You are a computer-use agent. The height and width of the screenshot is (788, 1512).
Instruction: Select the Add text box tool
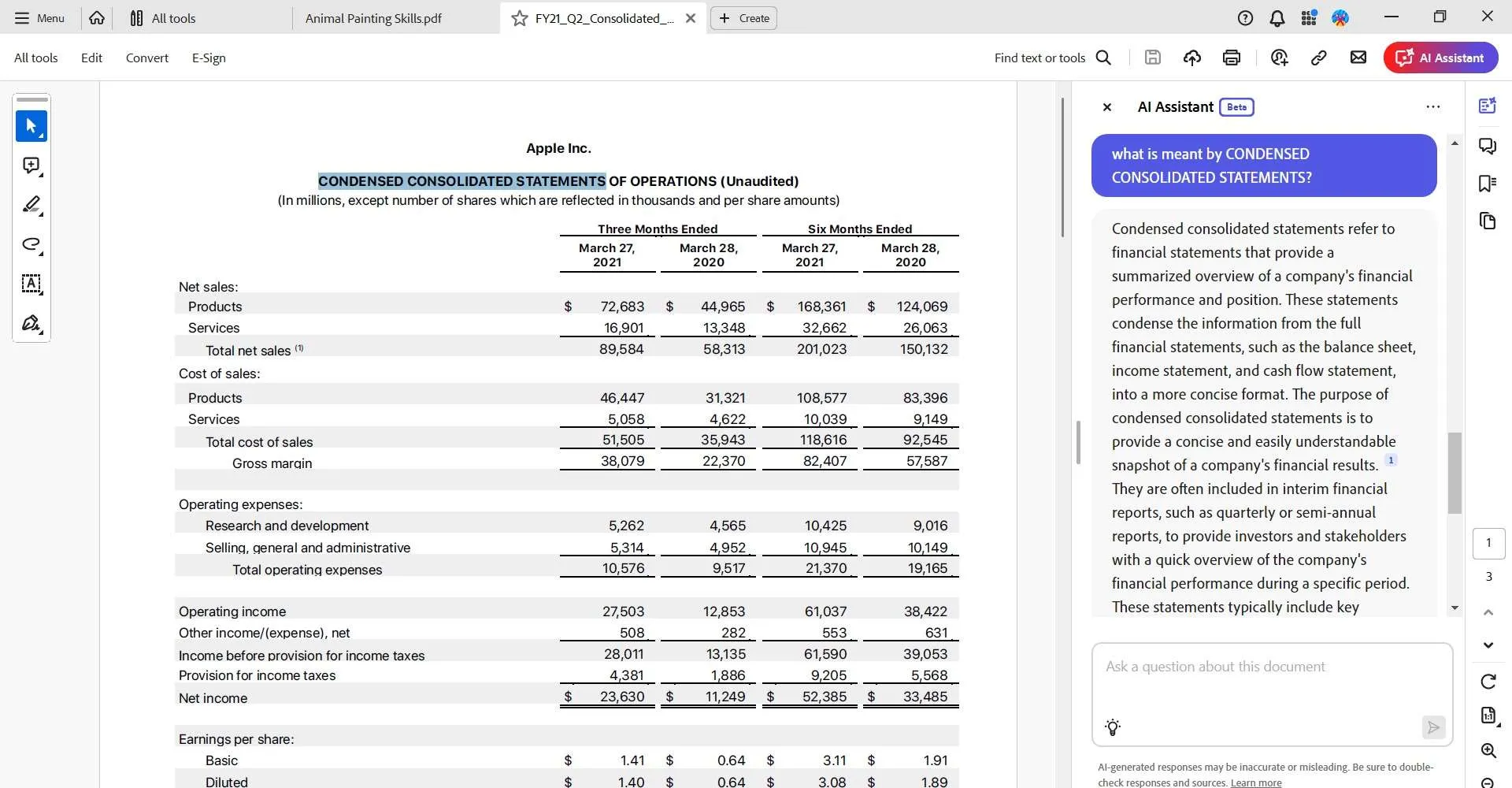click(x=31, y=284)
